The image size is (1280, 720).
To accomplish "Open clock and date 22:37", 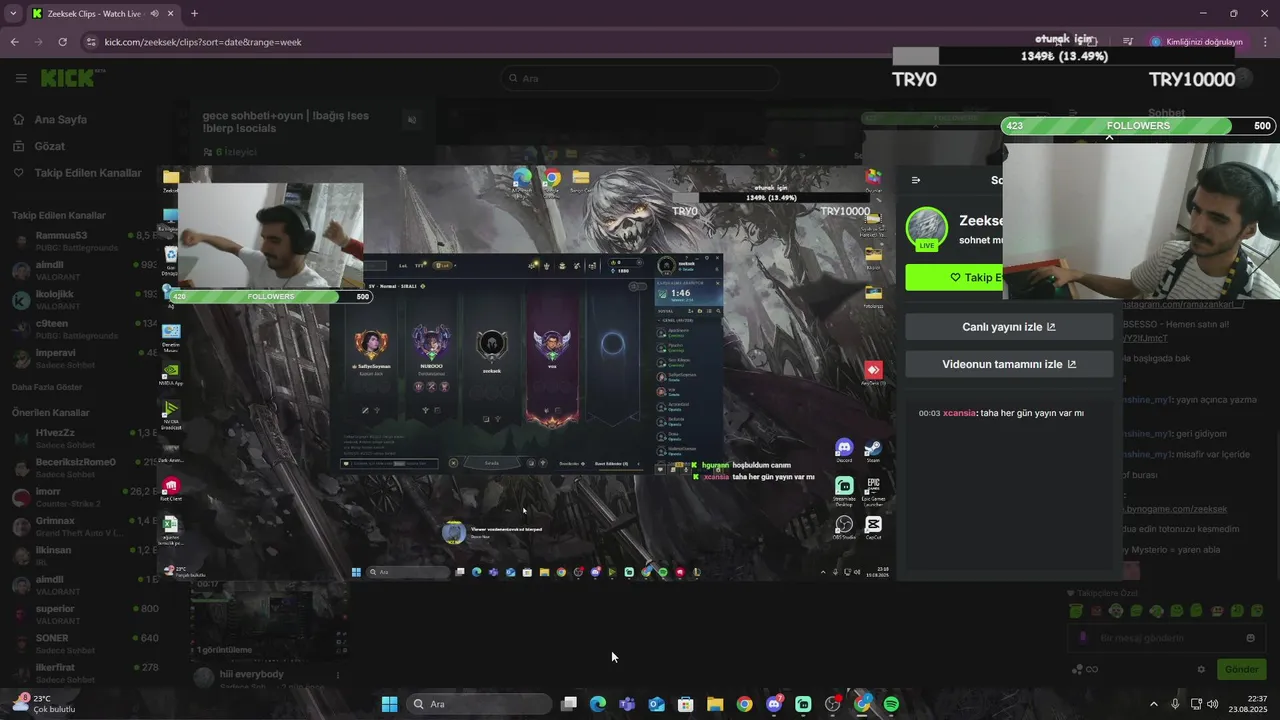I will click(1248, 704).
